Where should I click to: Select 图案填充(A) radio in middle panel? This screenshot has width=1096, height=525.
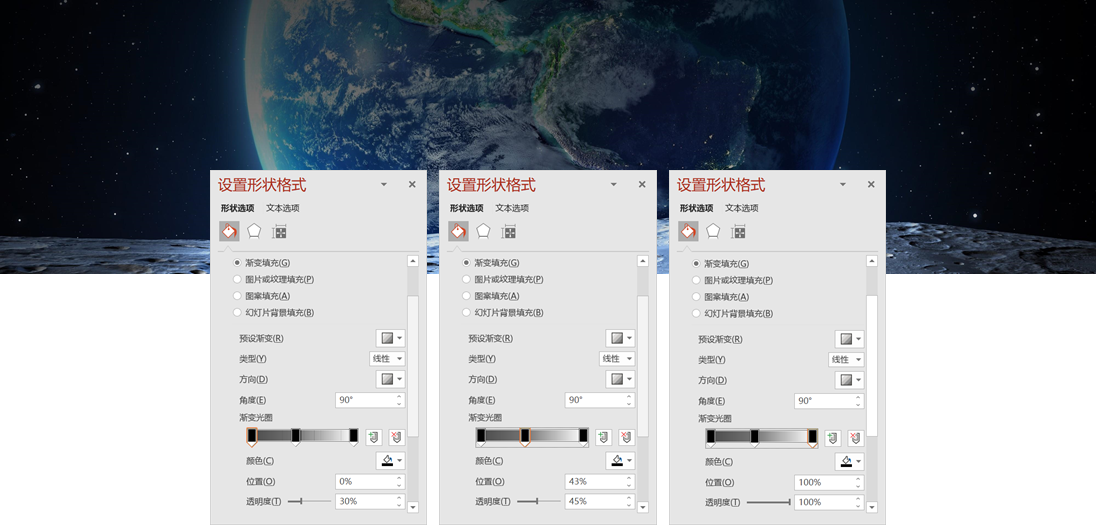coord(467,296)
